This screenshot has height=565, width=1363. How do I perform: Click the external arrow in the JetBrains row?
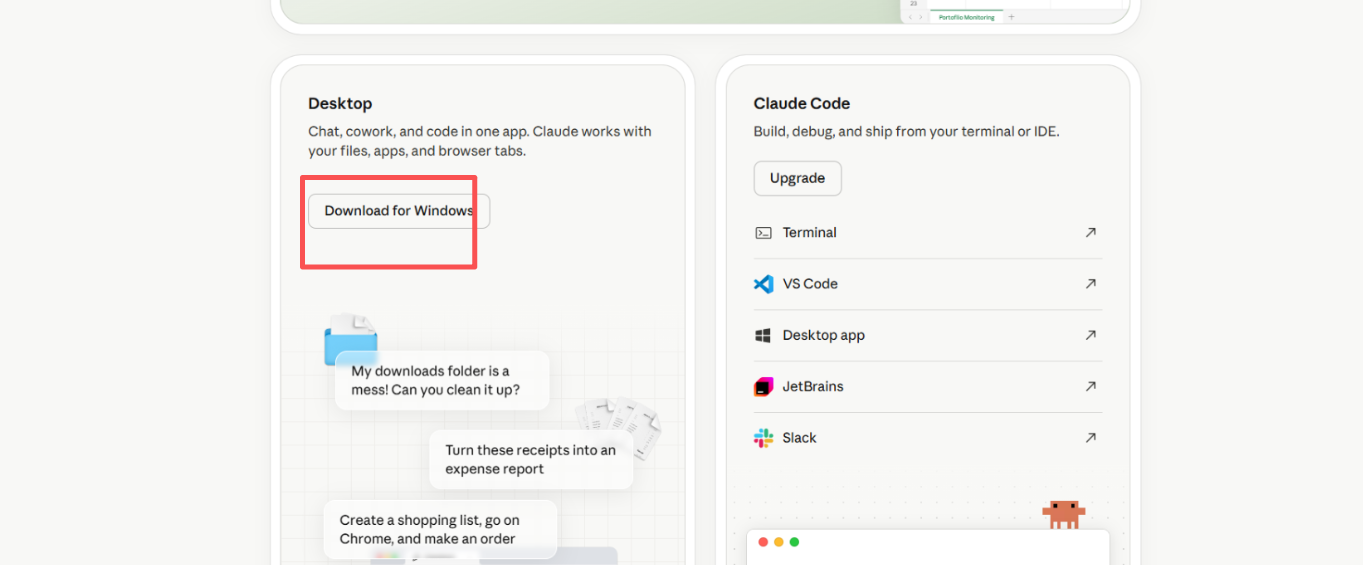[1090, 386]
